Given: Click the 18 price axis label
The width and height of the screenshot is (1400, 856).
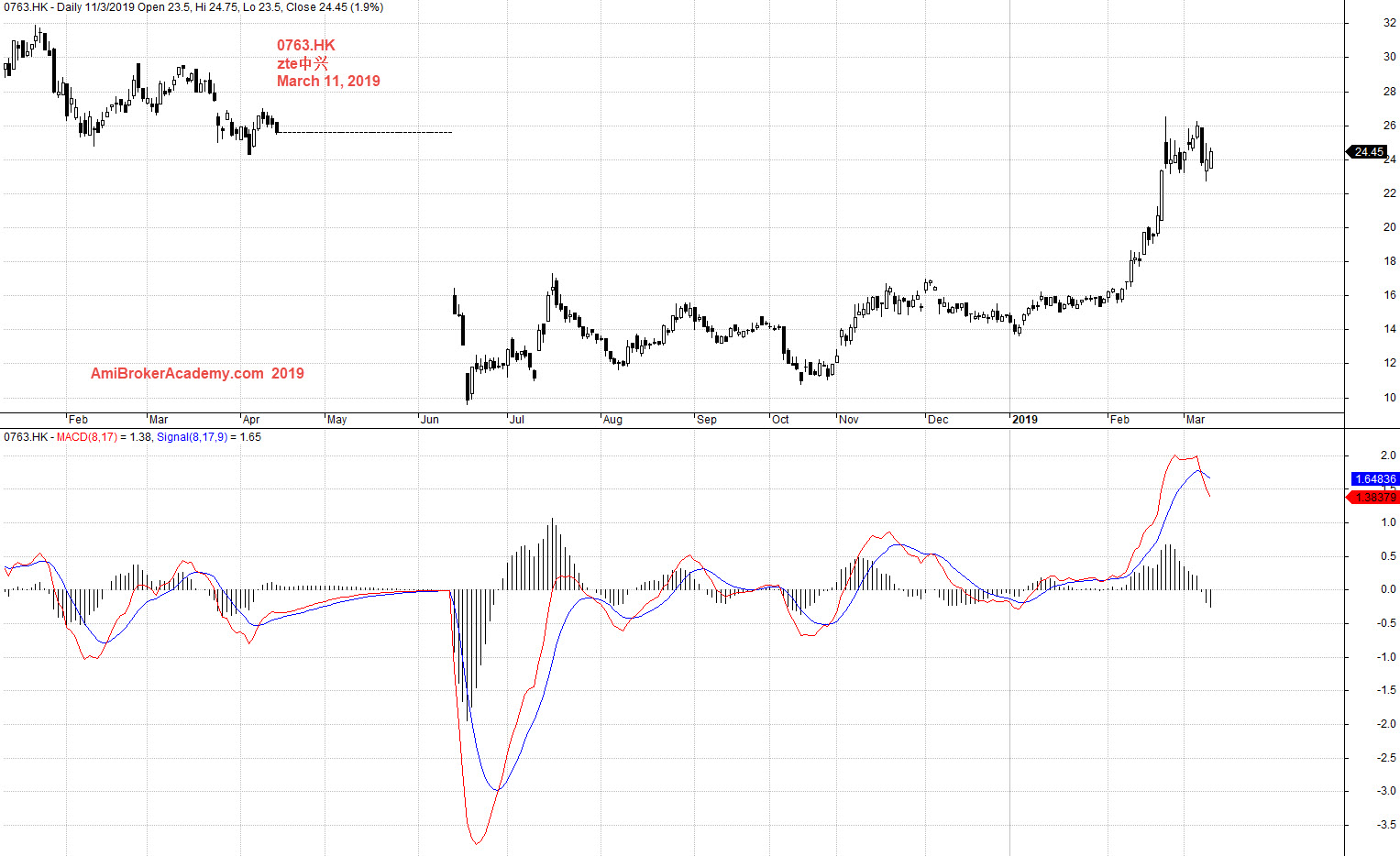Looking at the screenshot, I should (x=1390, y=261).
